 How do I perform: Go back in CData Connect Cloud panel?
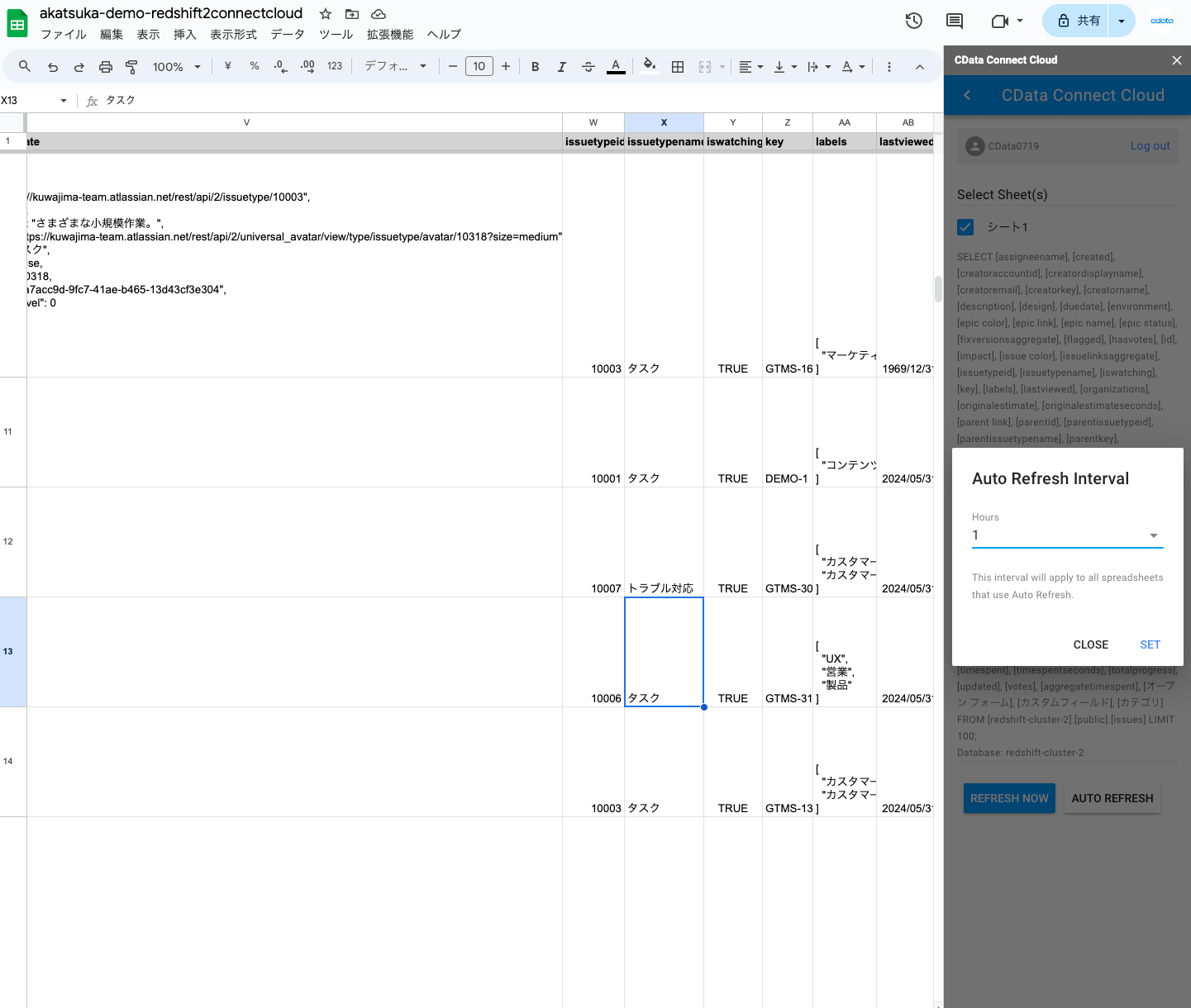967,96
